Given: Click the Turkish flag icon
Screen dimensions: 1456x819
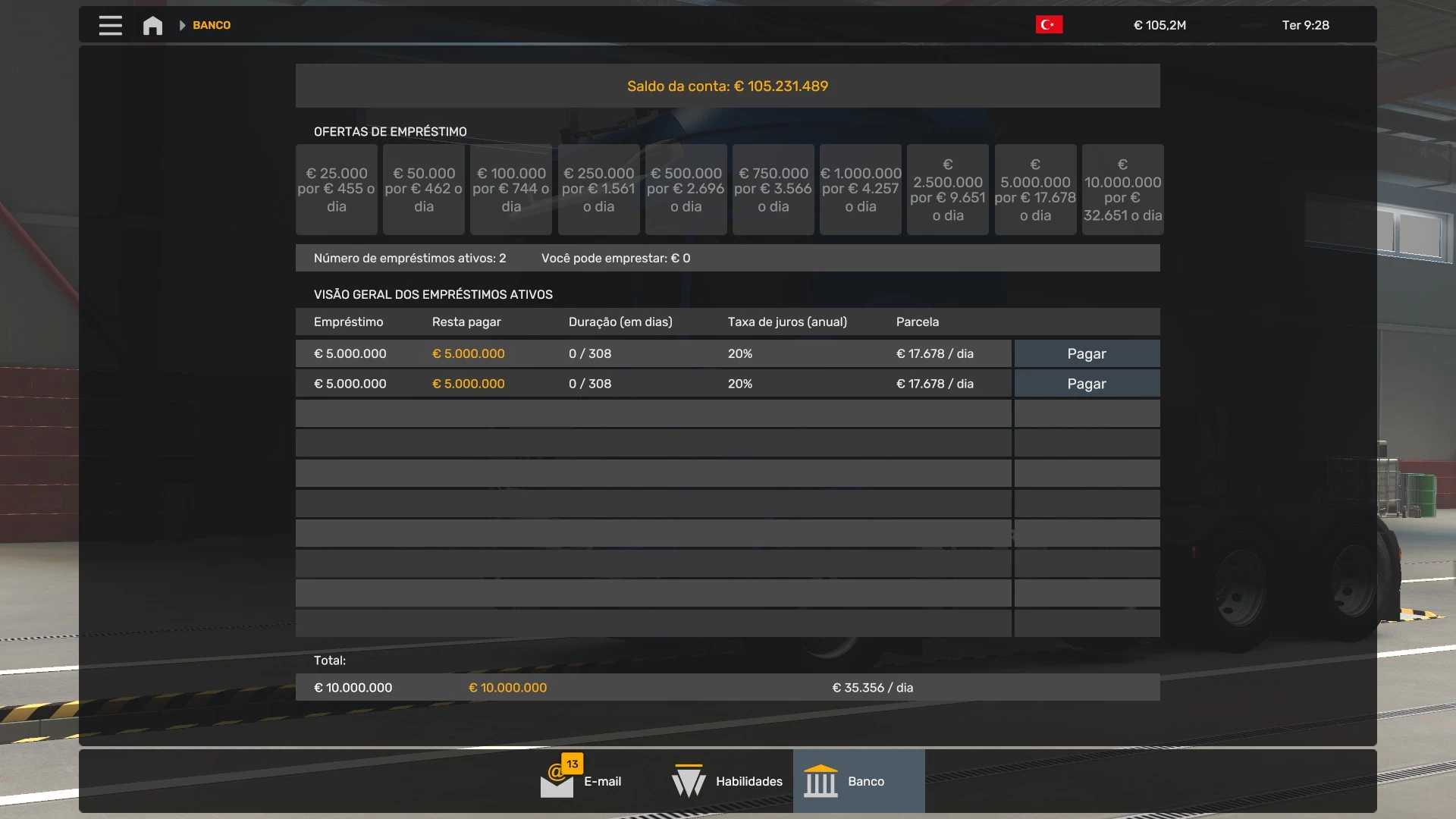Looking at the screenshot, I should pos(1049,25).
